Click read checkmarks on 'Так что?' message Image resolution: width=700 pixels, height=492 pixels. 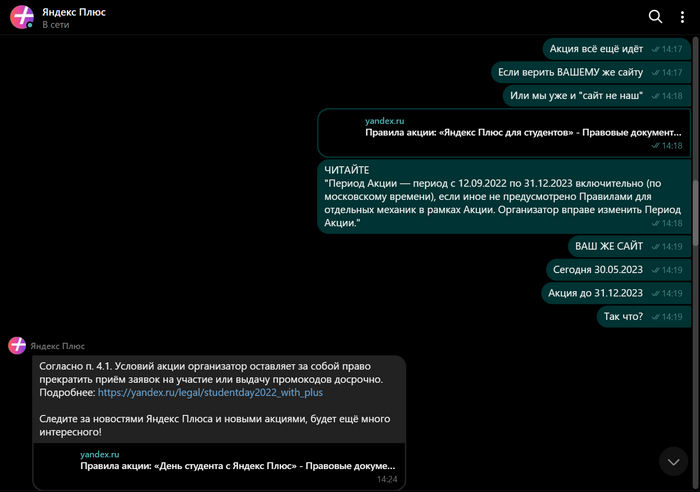[655, 317]
